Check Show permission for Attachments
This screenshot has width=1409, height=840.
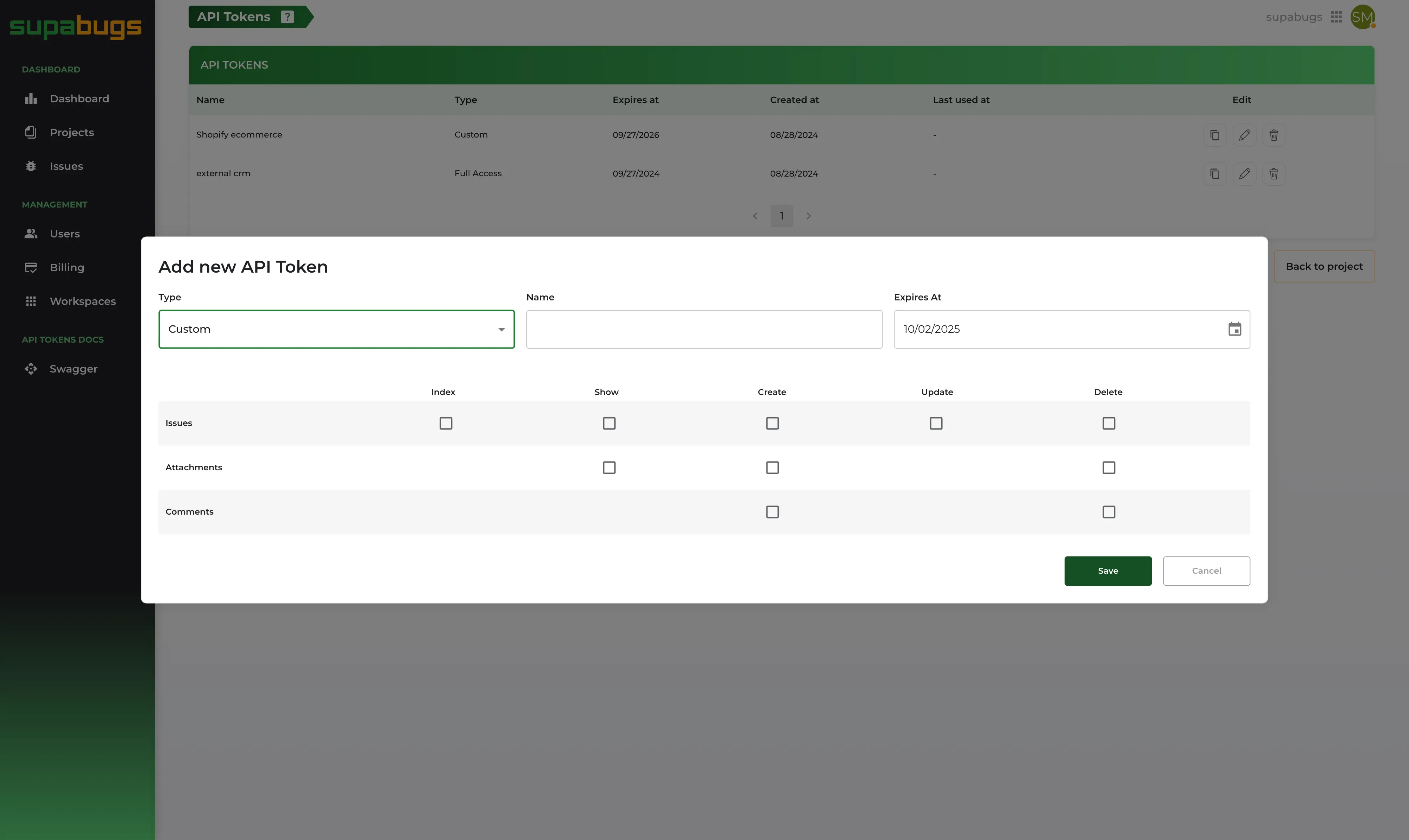(x=609, y=467)
